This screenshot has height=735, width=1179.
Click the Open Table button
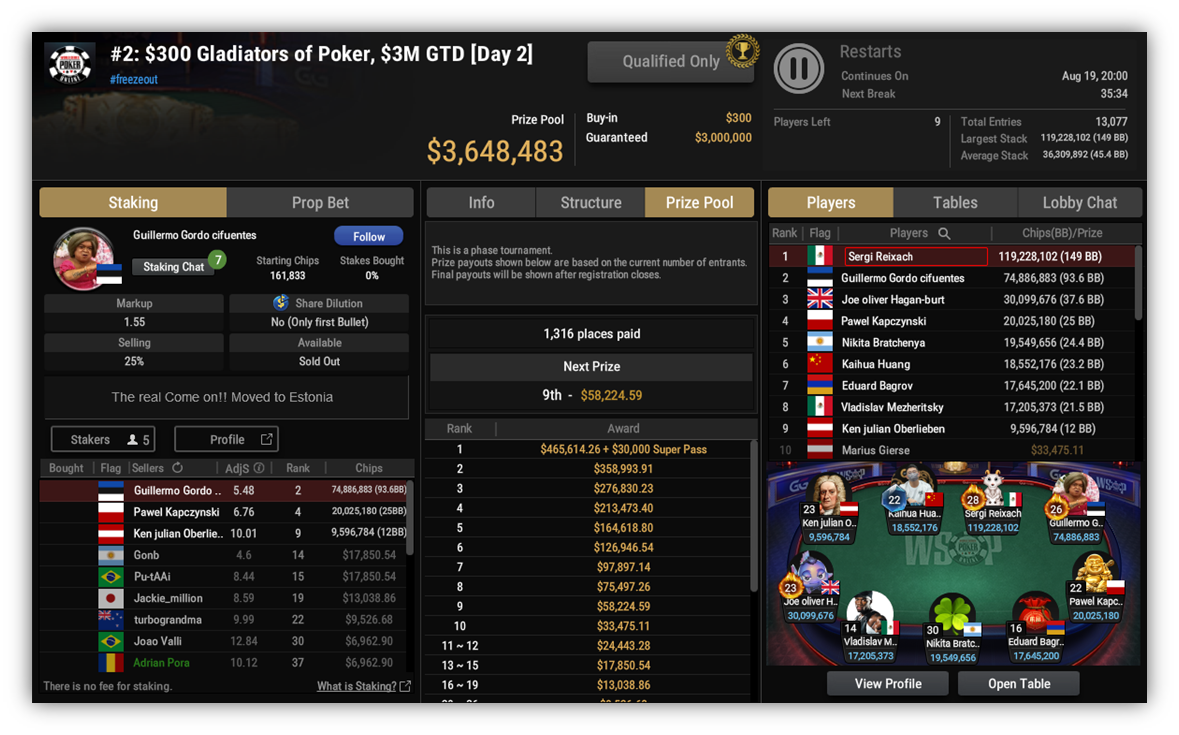coord(1019,683)
